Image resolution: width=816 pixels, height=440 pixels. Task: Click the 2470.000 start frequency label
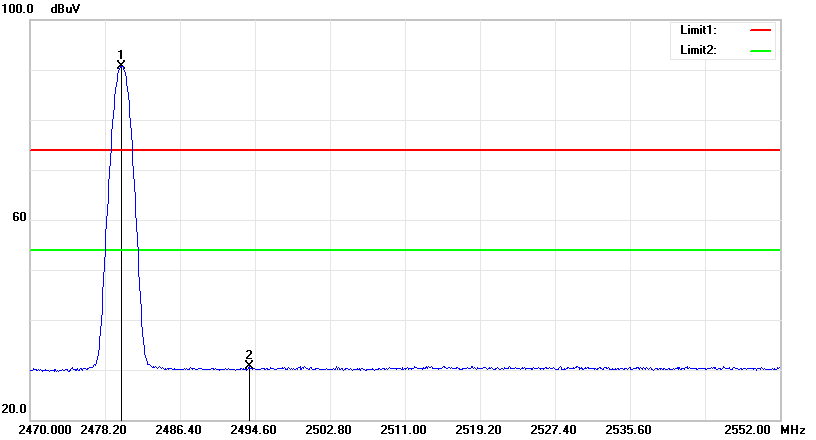[x=45, y=430]
